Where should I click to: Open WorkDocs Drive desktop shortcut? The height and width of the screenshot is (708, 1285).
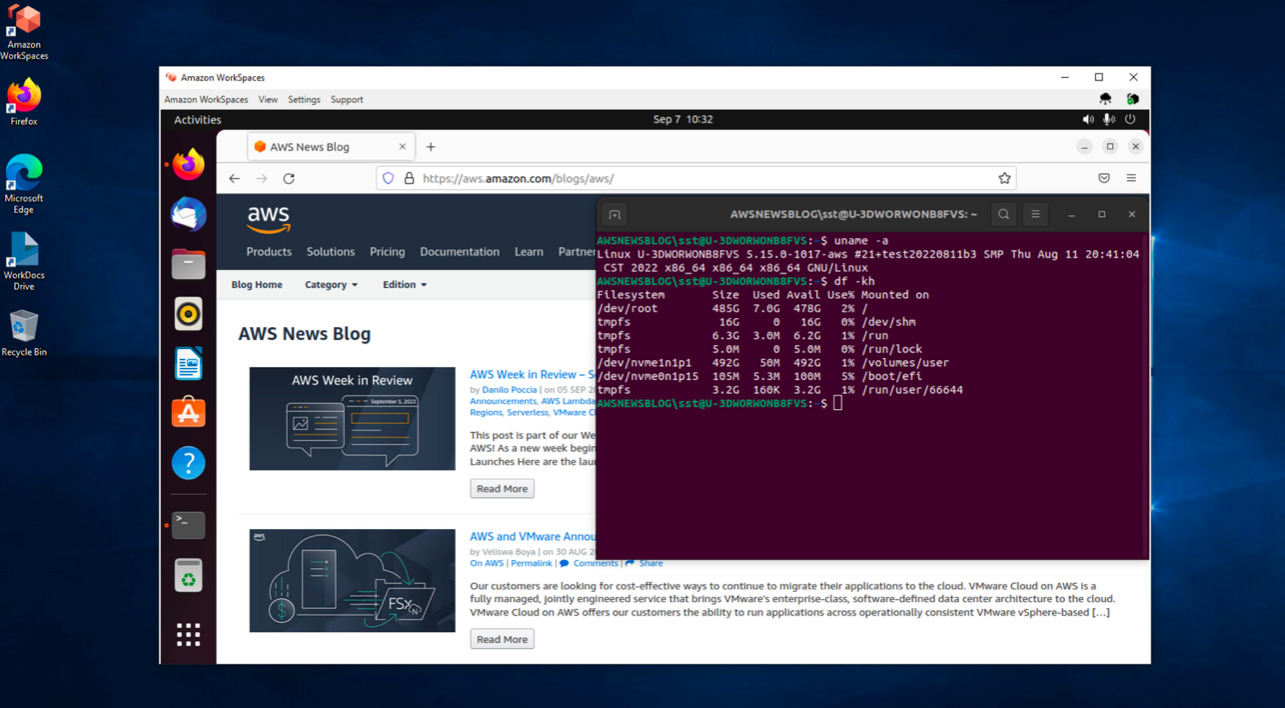point(24,261)
